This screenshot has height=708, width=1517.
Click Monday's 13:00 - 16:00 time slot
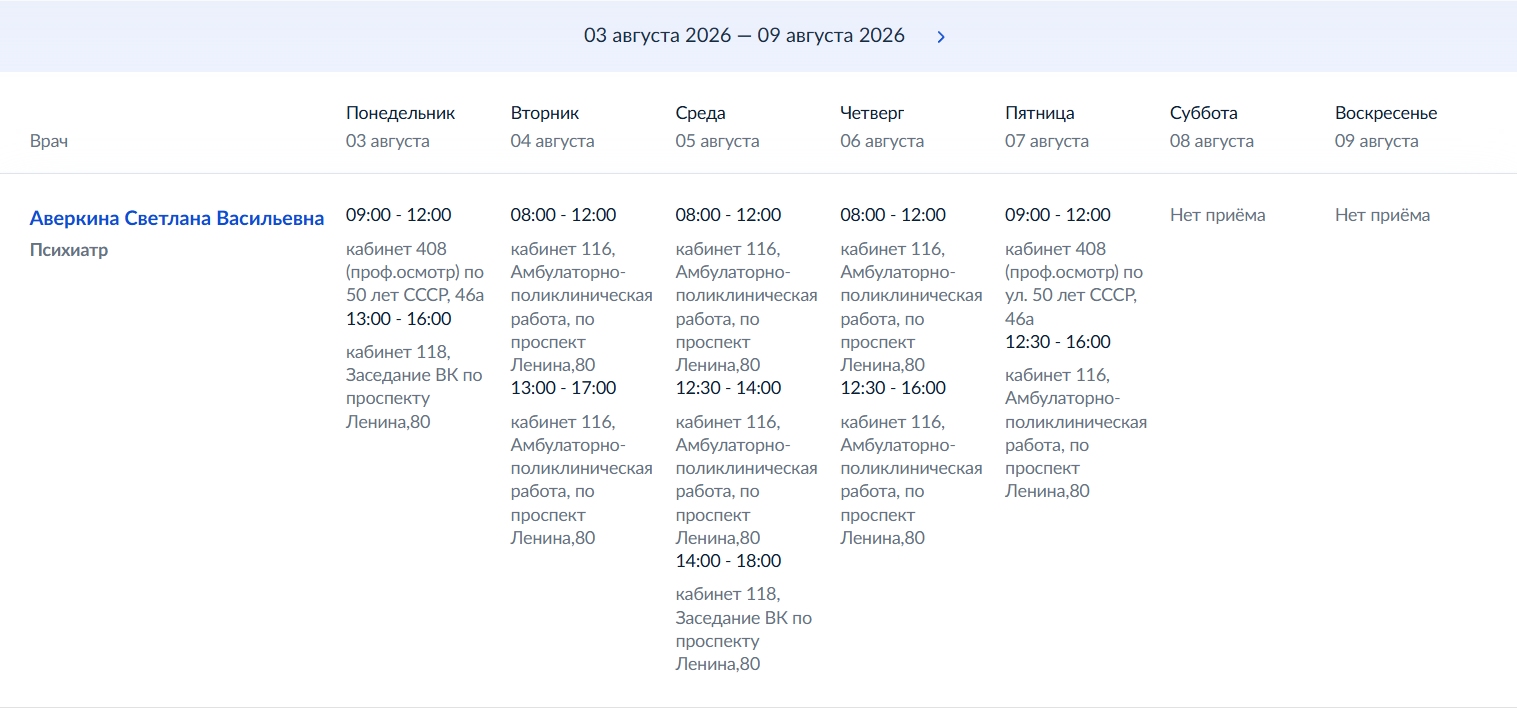(x=398, y=318)
